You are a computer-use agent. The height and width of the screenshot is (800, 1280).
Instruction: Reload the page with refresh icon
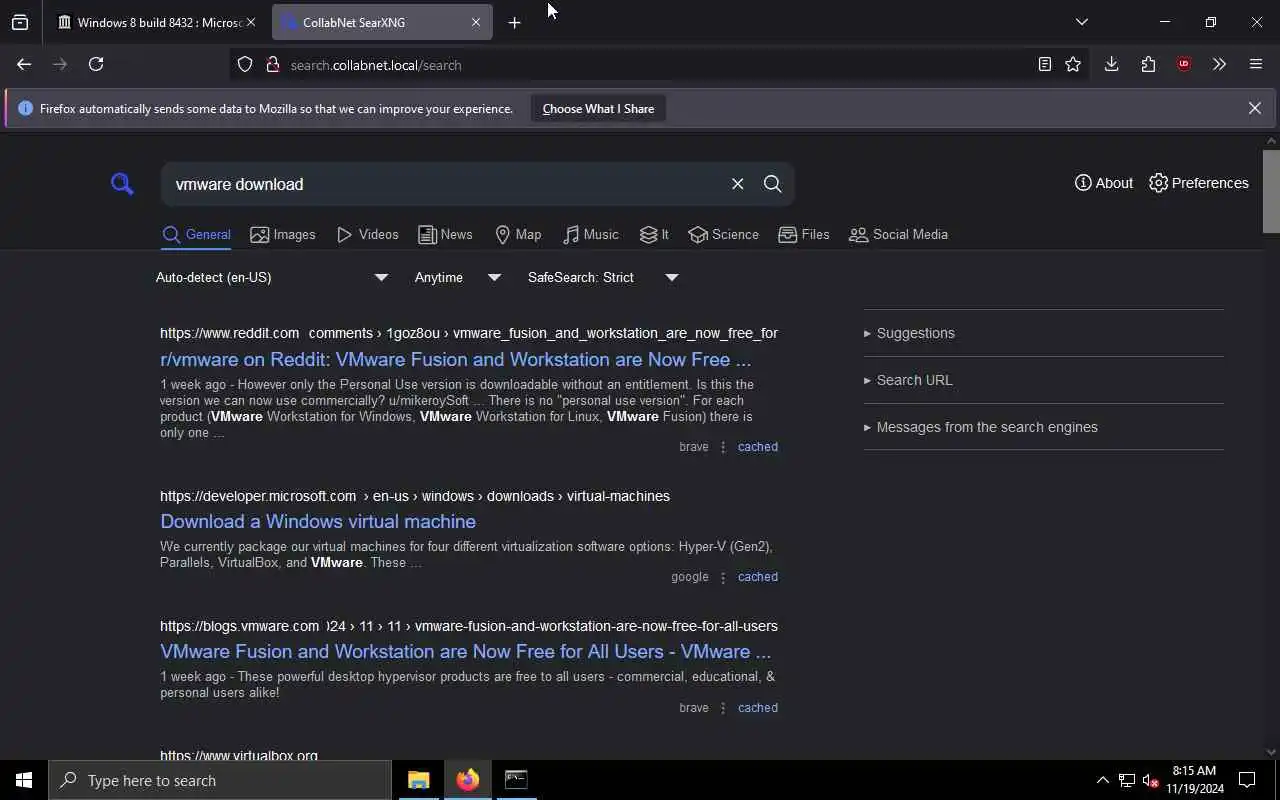(x=96, y=64)
